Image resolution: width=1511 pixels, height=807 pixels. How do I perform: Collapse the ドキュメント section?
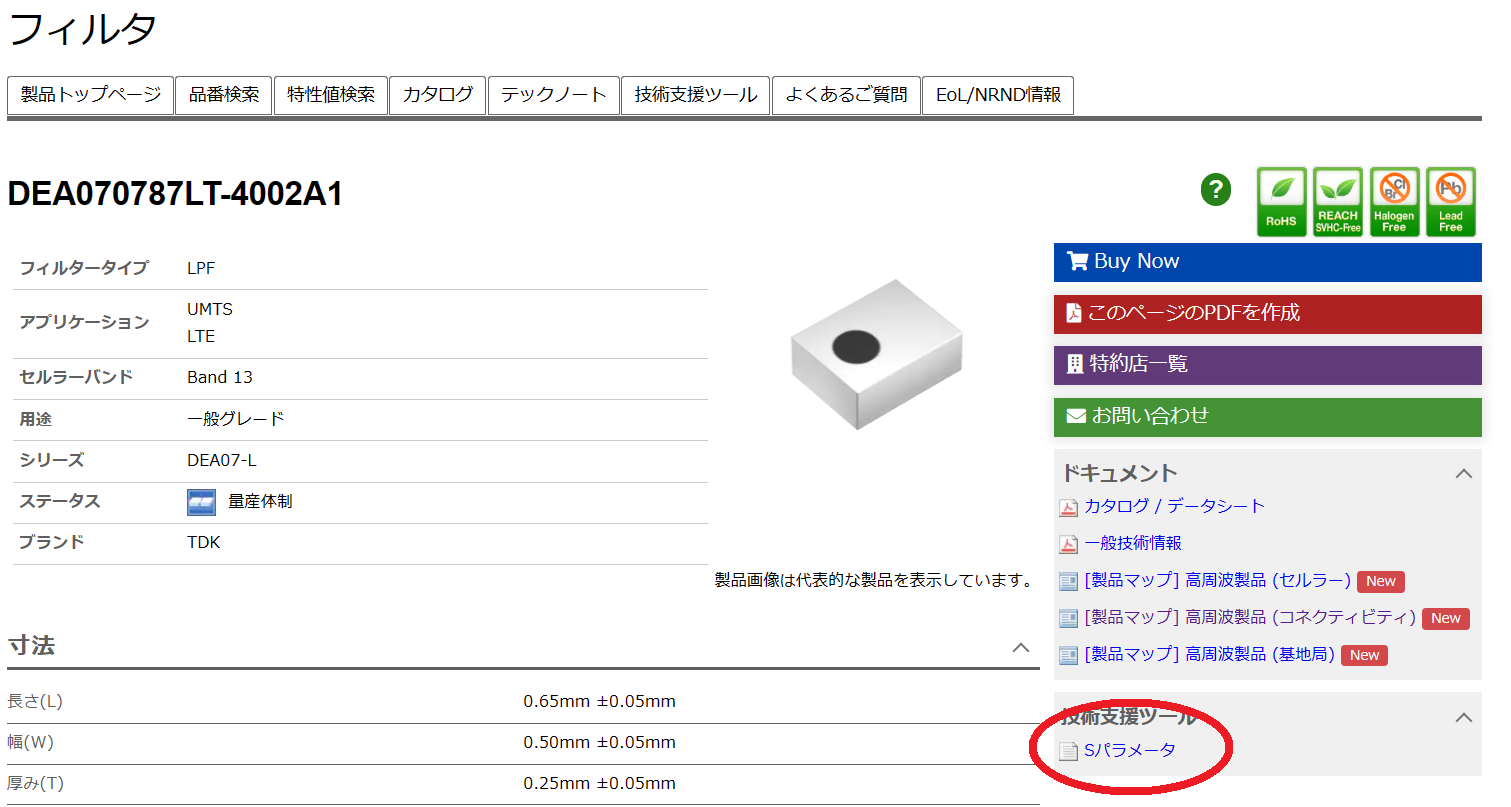tap(1463, 474)
